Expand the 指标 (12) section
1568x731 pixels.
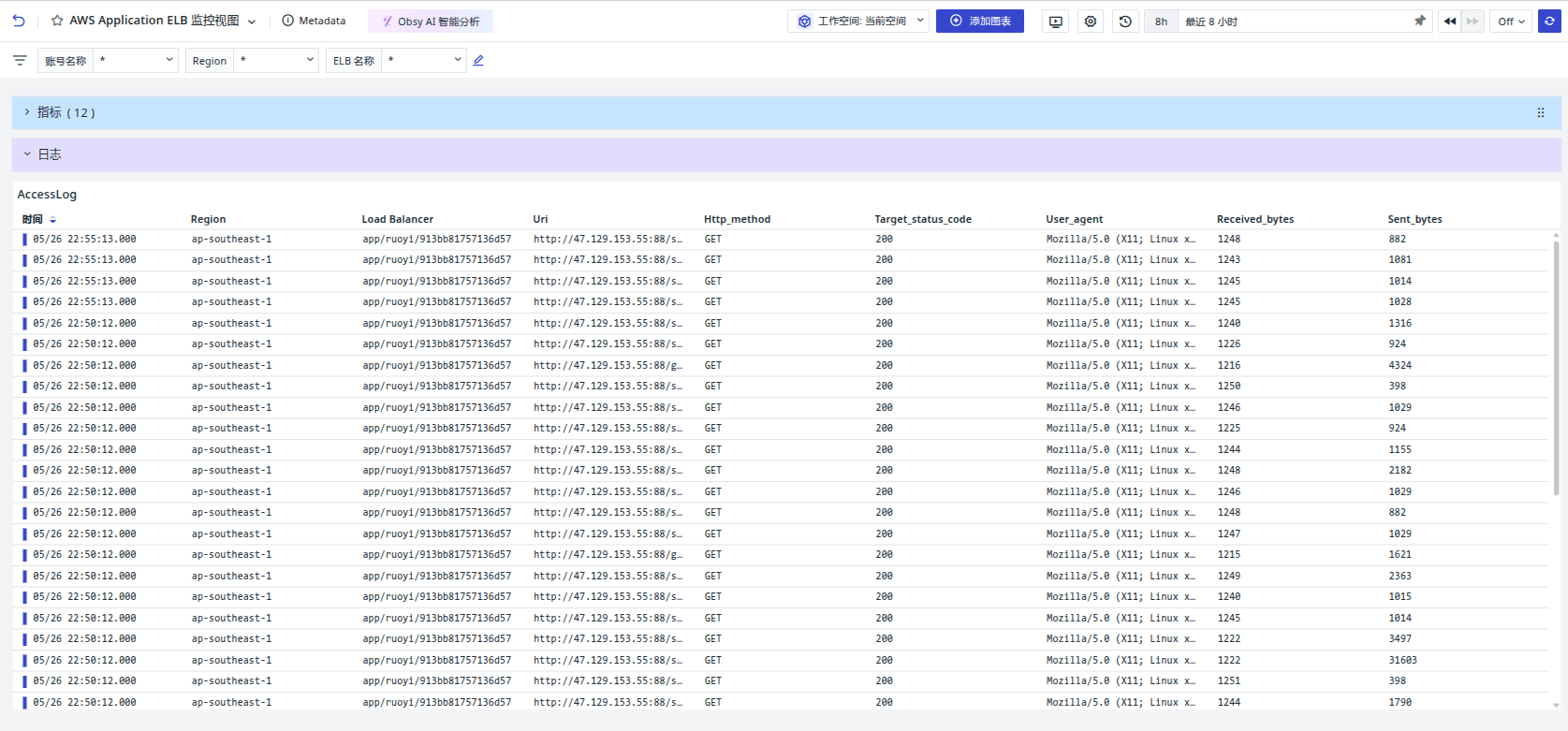[x=27, y=112]
